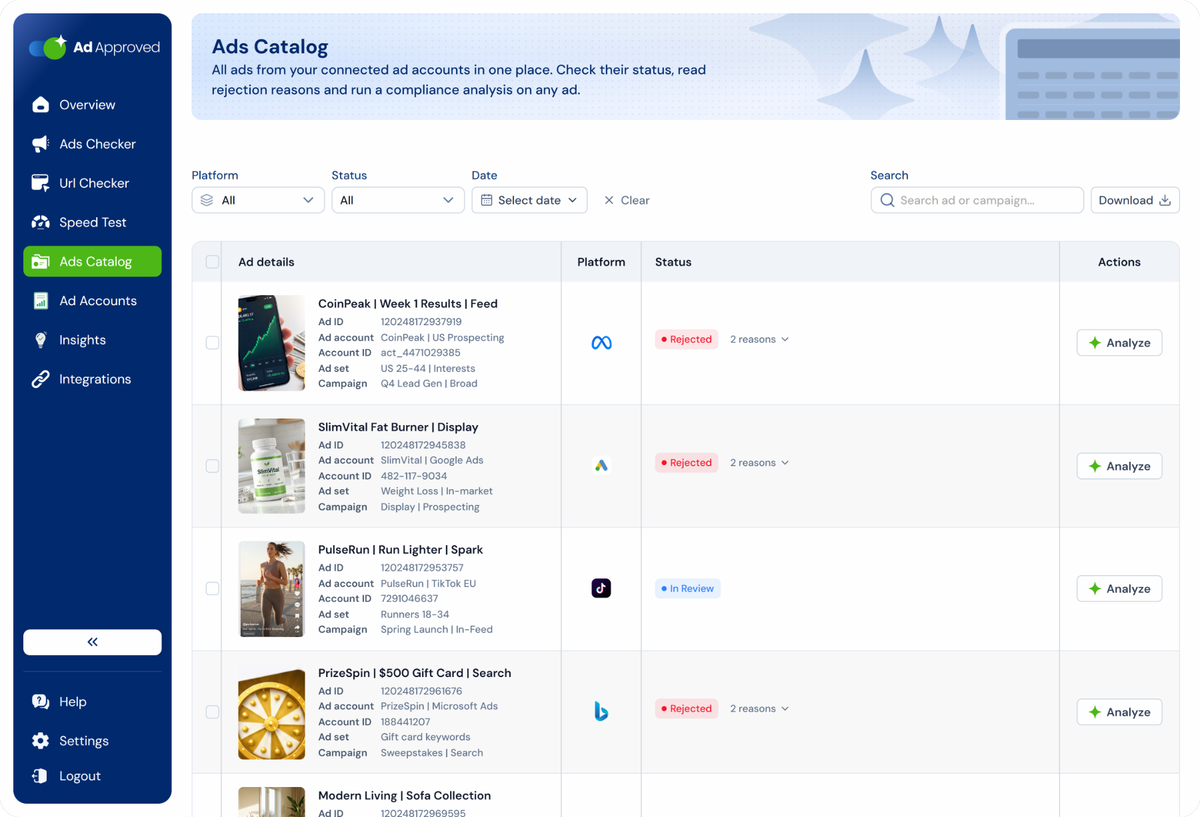
Task: Open the PrizeSpin wheel thumbnail
Action: [x=271, y=712]
